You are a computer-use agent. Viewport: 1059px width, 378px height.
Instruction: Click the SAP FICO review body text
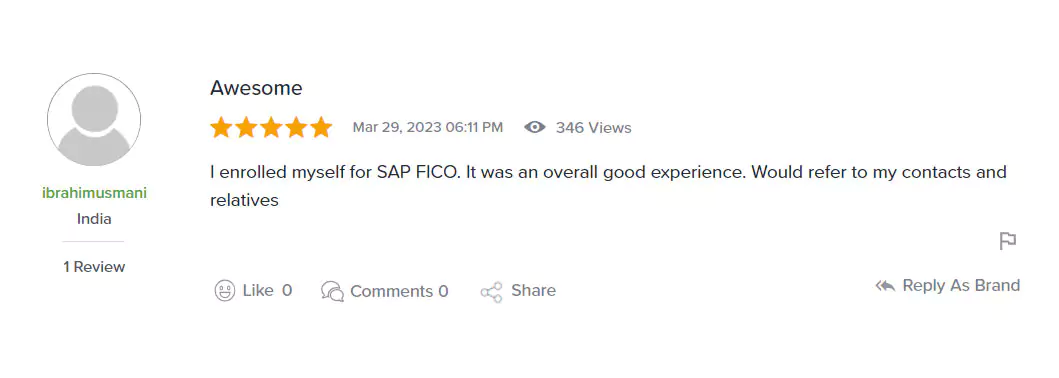point(609,186)
